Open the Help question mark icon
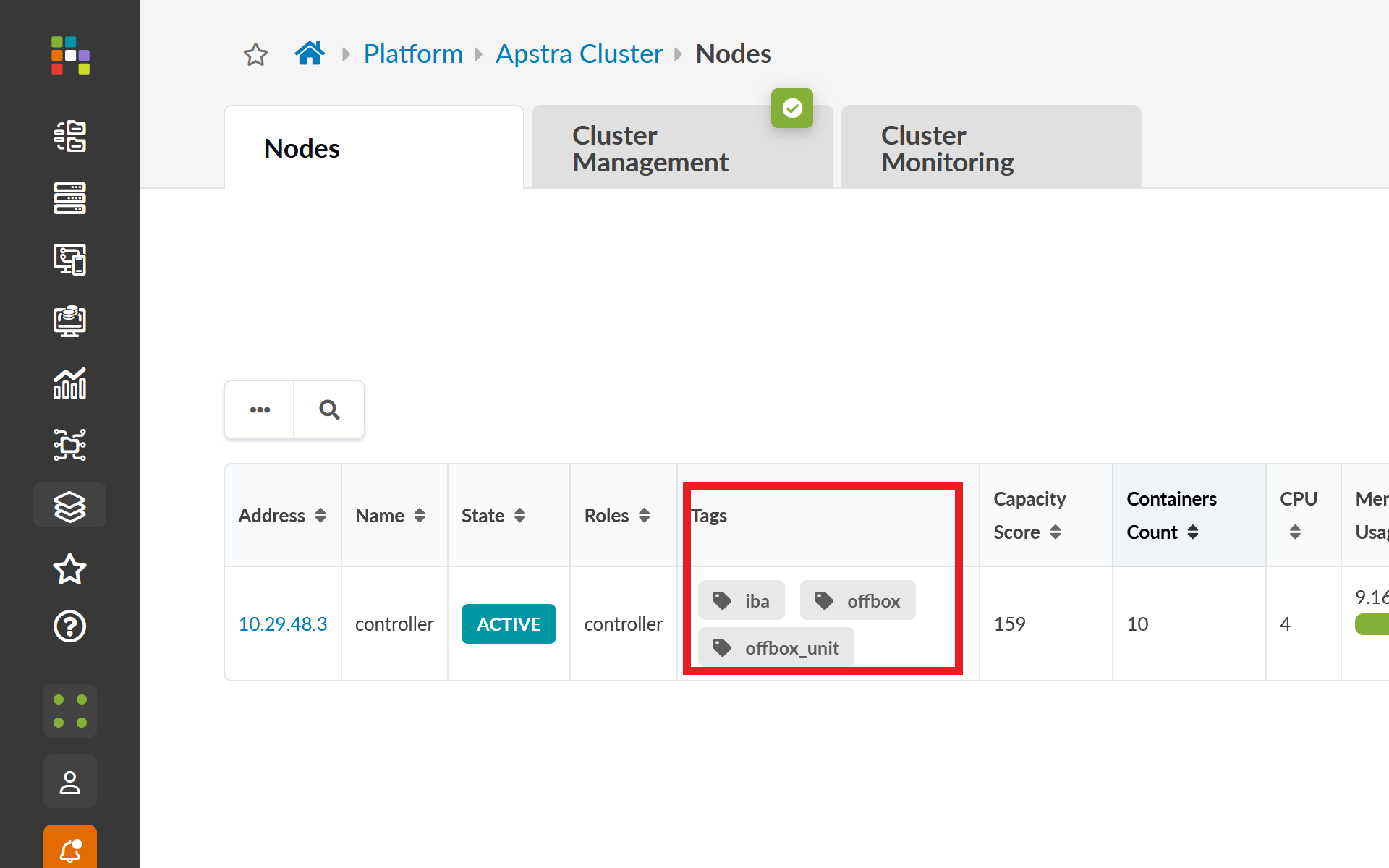Screen dimensions: 1389x868 (70, 626)
